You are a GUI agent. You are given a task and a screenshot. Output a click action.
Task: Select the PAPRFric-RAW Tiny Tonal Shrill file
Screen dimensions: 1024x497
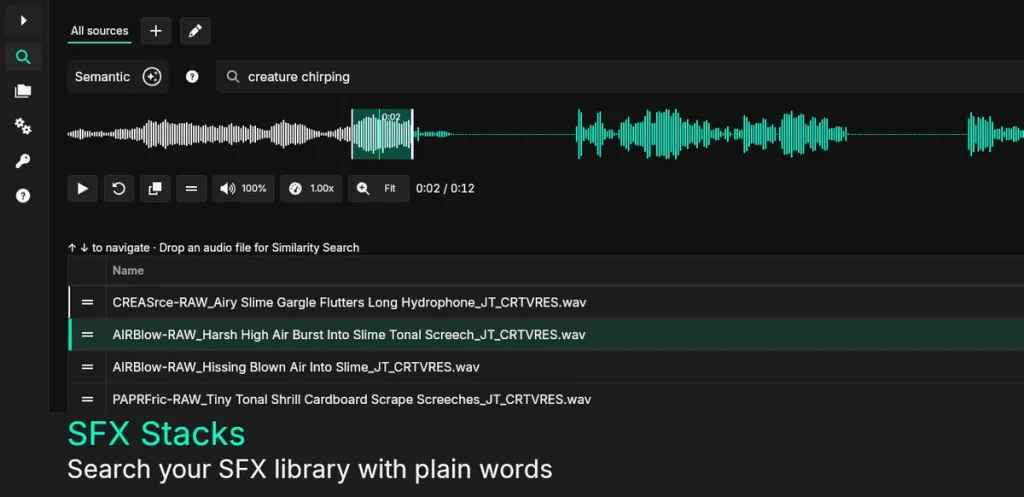coord(546,399)
